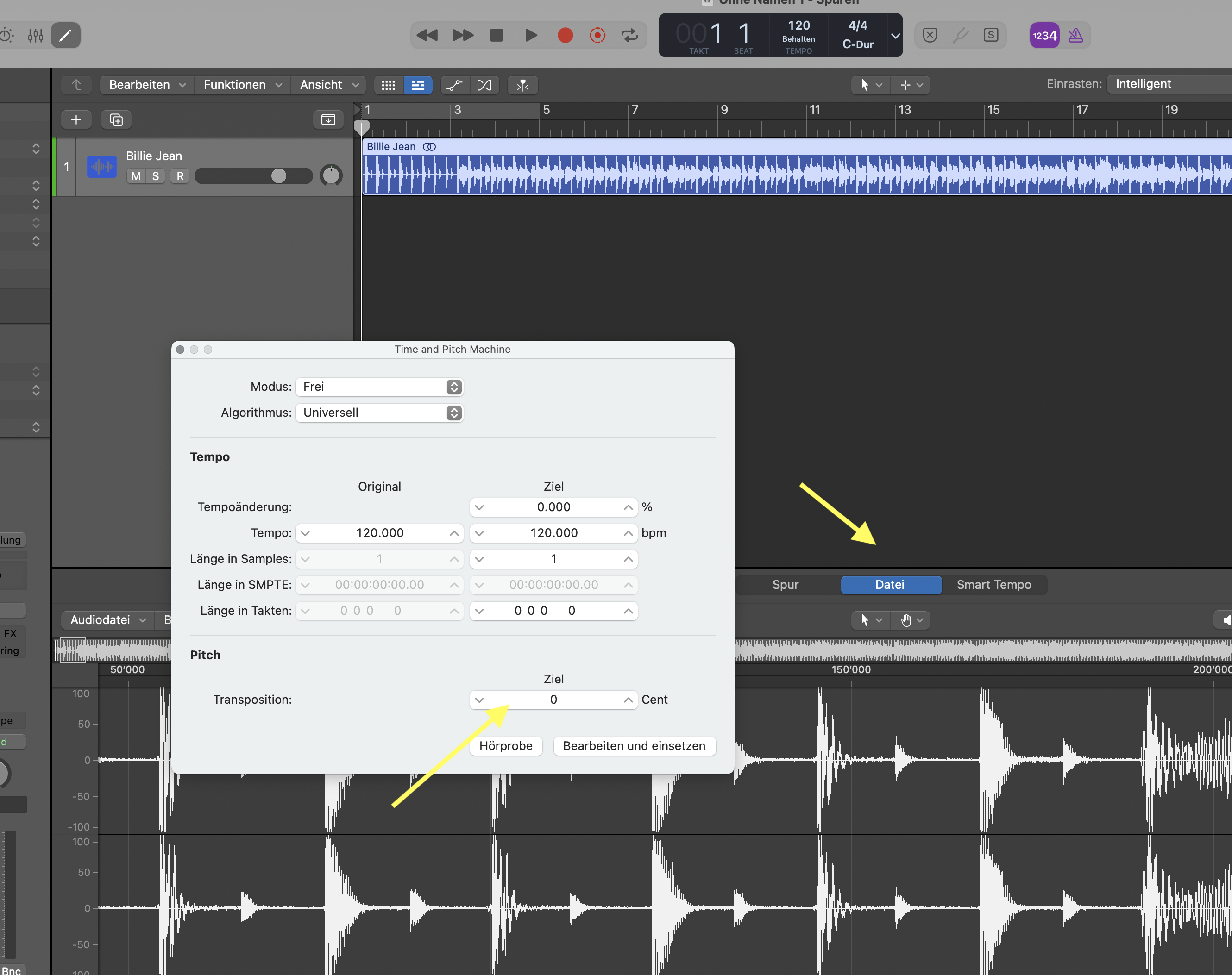Click the red Record button
The height and width of the screenshot is (975, 1232).
click(x=565, y=35)
